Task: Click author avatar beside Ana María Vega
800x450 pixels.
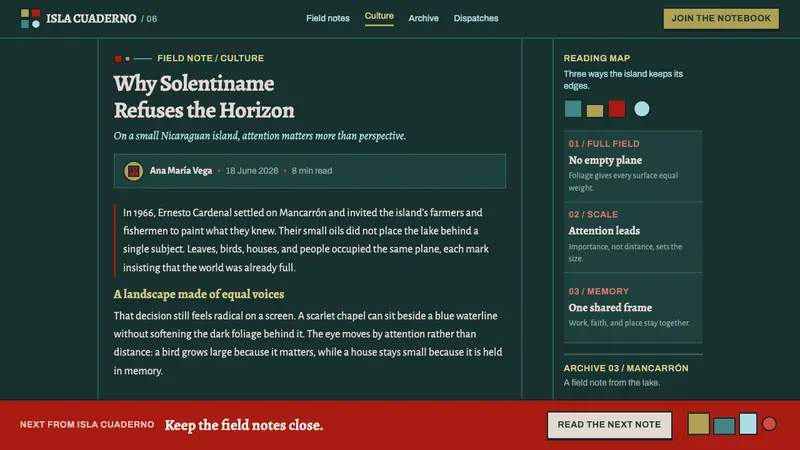Action: (x=133, y=171)
